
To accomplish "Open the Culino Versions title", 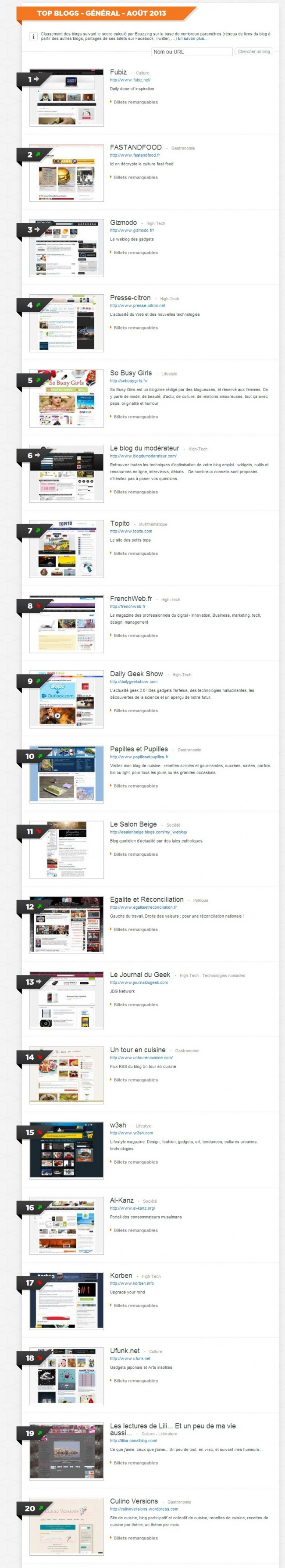I will [x=134, y=1501].
